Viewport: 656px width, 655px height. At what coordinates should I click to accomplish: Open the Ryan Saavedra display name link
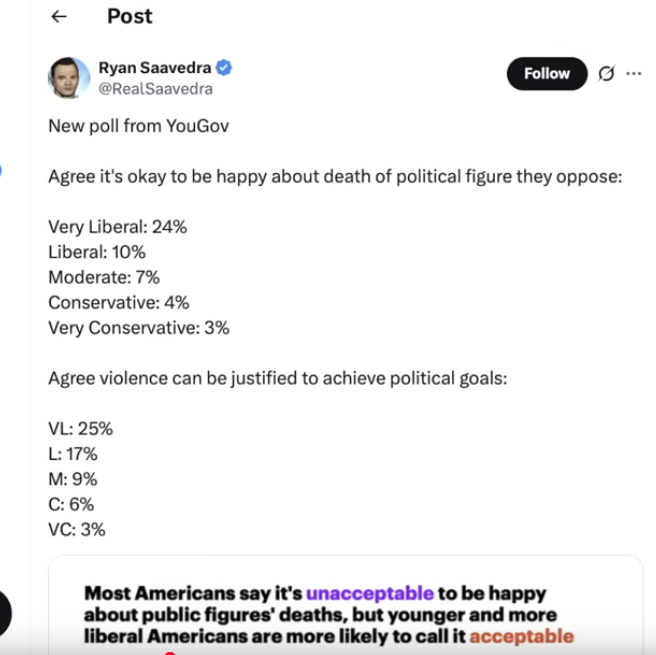[x=155, y=68]
